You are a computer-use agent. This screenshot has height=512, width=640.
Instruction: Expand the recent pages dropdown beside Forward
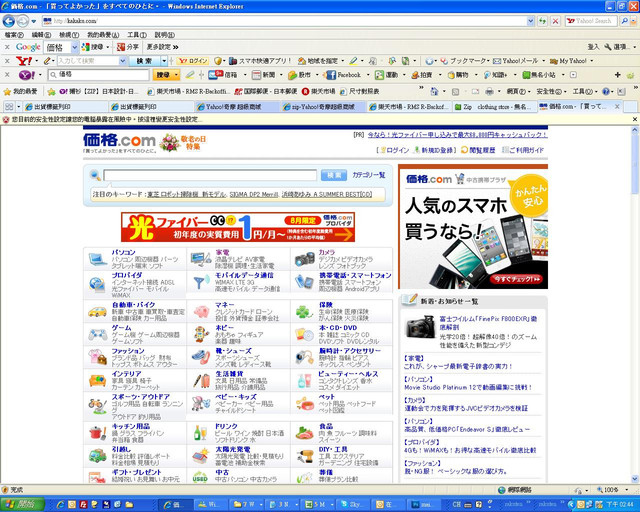pos(33,21)
